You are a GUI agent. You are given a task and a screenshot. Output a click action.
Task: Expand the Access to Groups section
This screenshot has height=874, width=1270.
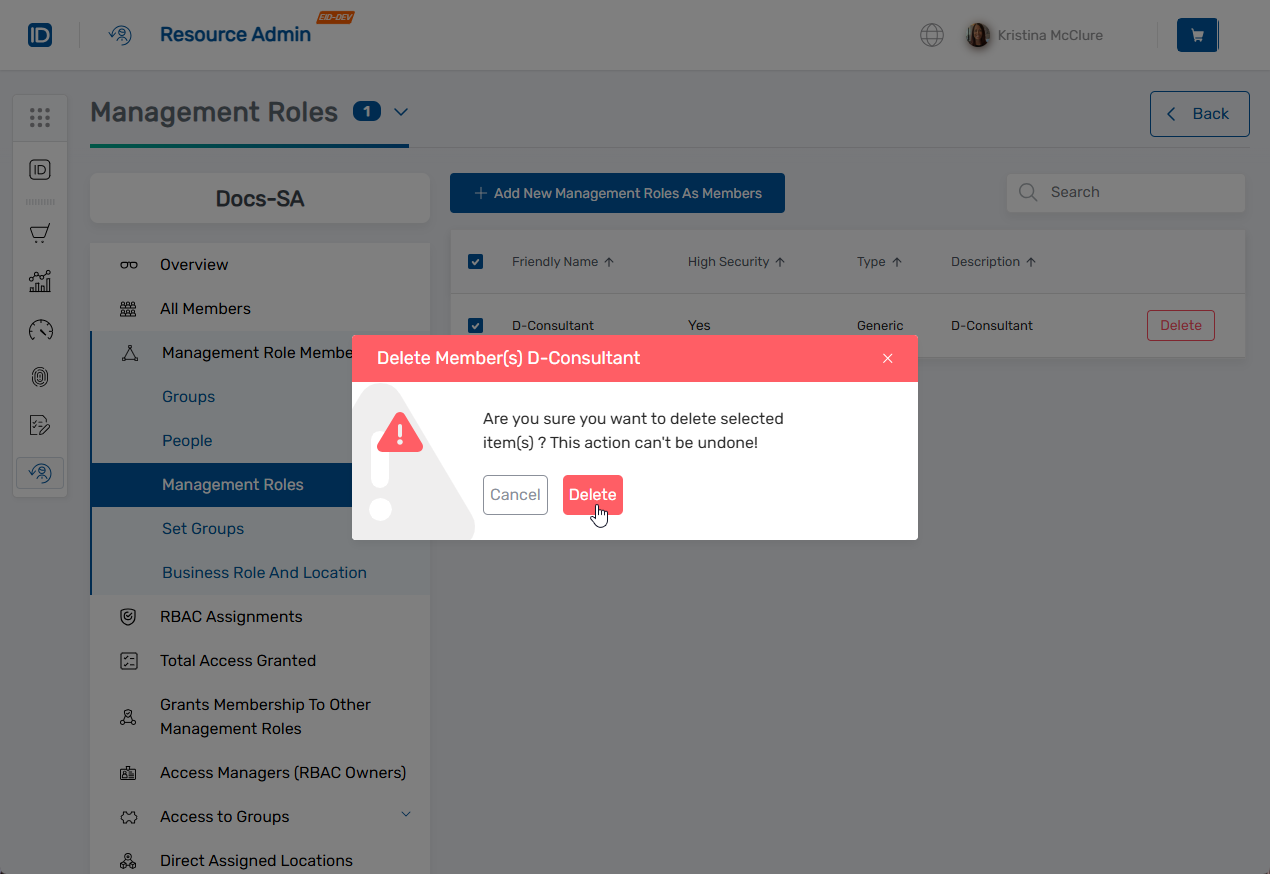point(406,815)
